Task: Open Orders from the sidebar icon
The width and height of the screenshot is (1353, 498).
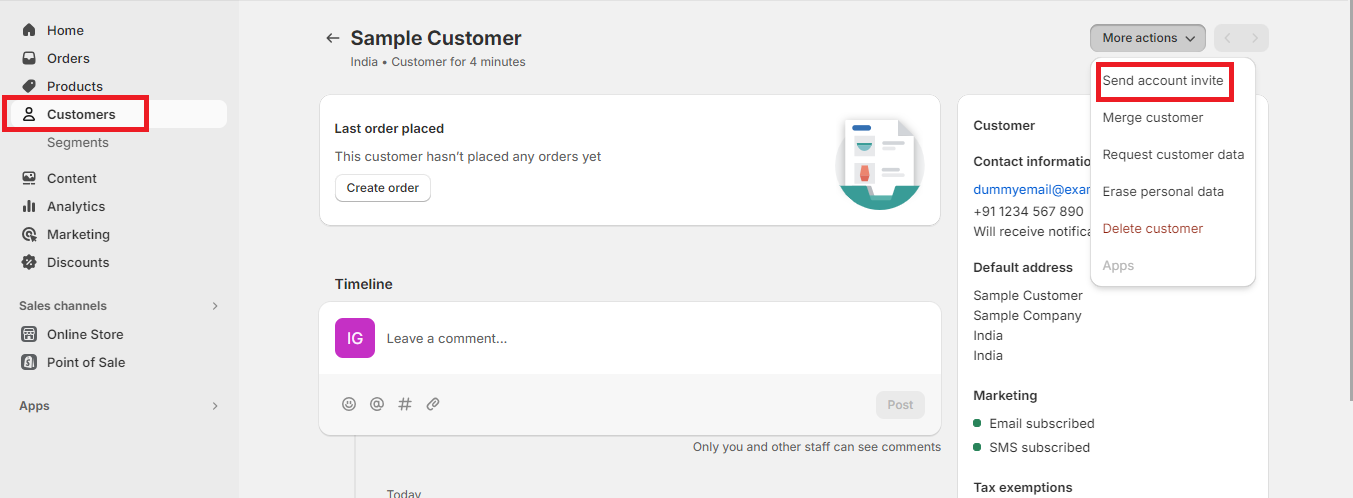Action: 29,58
